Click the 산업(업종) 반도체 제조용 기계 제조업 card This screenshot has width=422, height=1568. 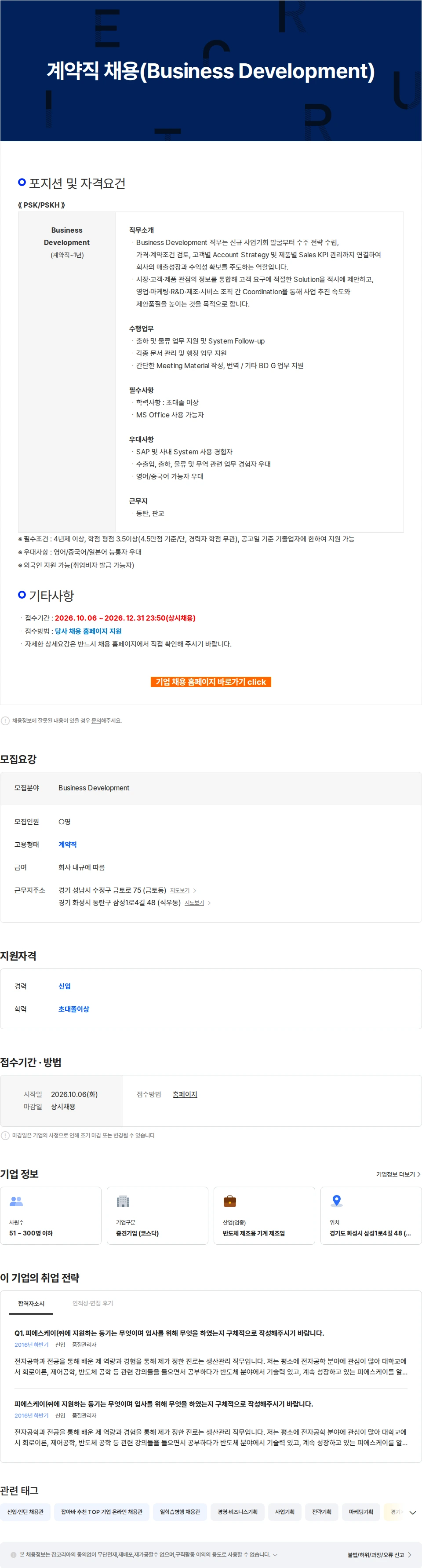265,1216
